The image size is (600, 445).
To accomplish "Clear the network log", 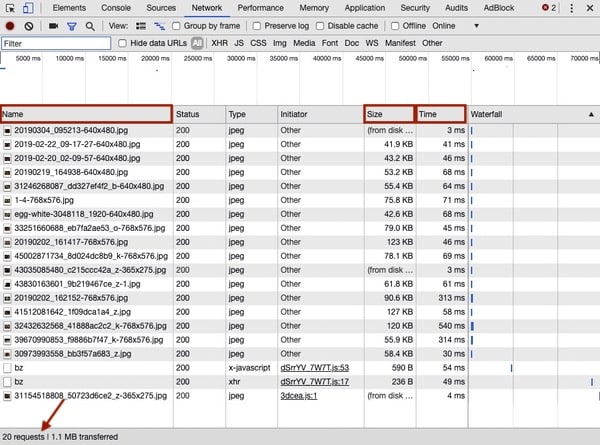I will [x=28, y=26].
